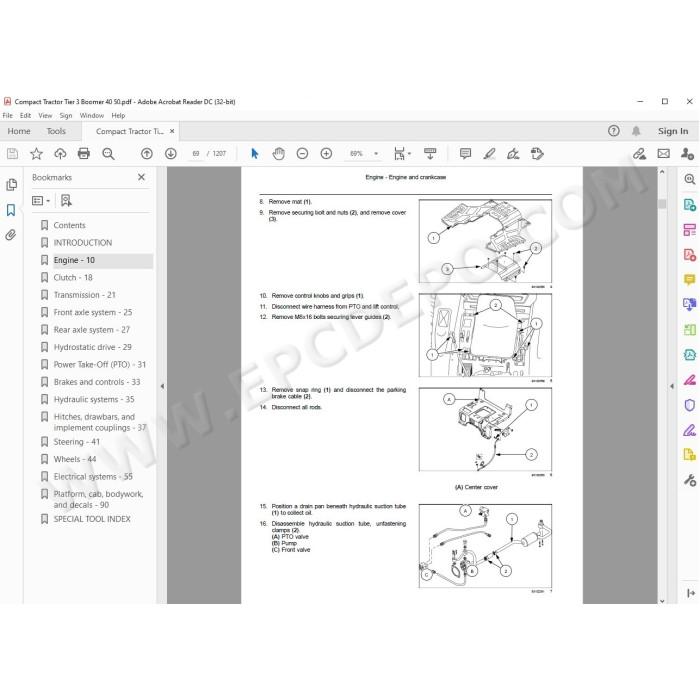Viewport: 700px width, 700px height.
Task: Open the View menu
Action: (x=45, y=116)
